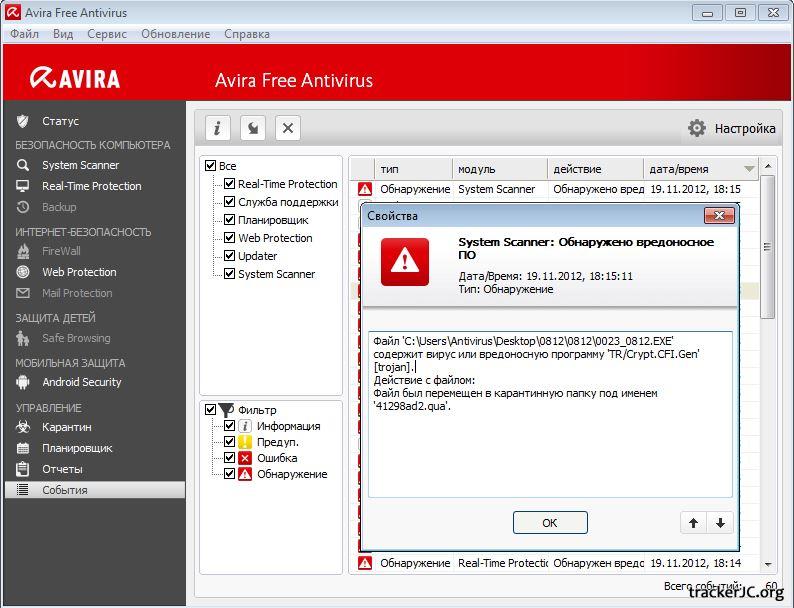Uncheck the Web Protection module checkbox

(x=230, y=238)
